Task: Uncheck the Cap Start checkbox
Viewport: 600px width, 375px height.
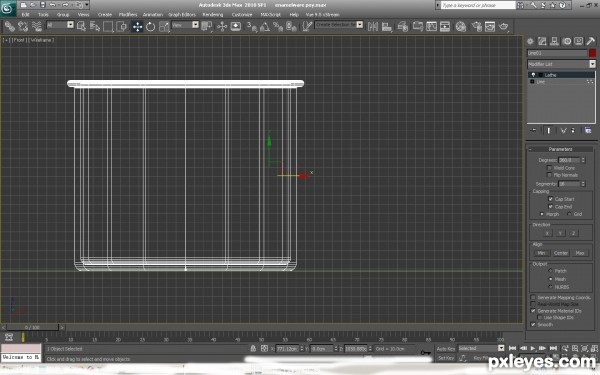Action: [550, 199]
